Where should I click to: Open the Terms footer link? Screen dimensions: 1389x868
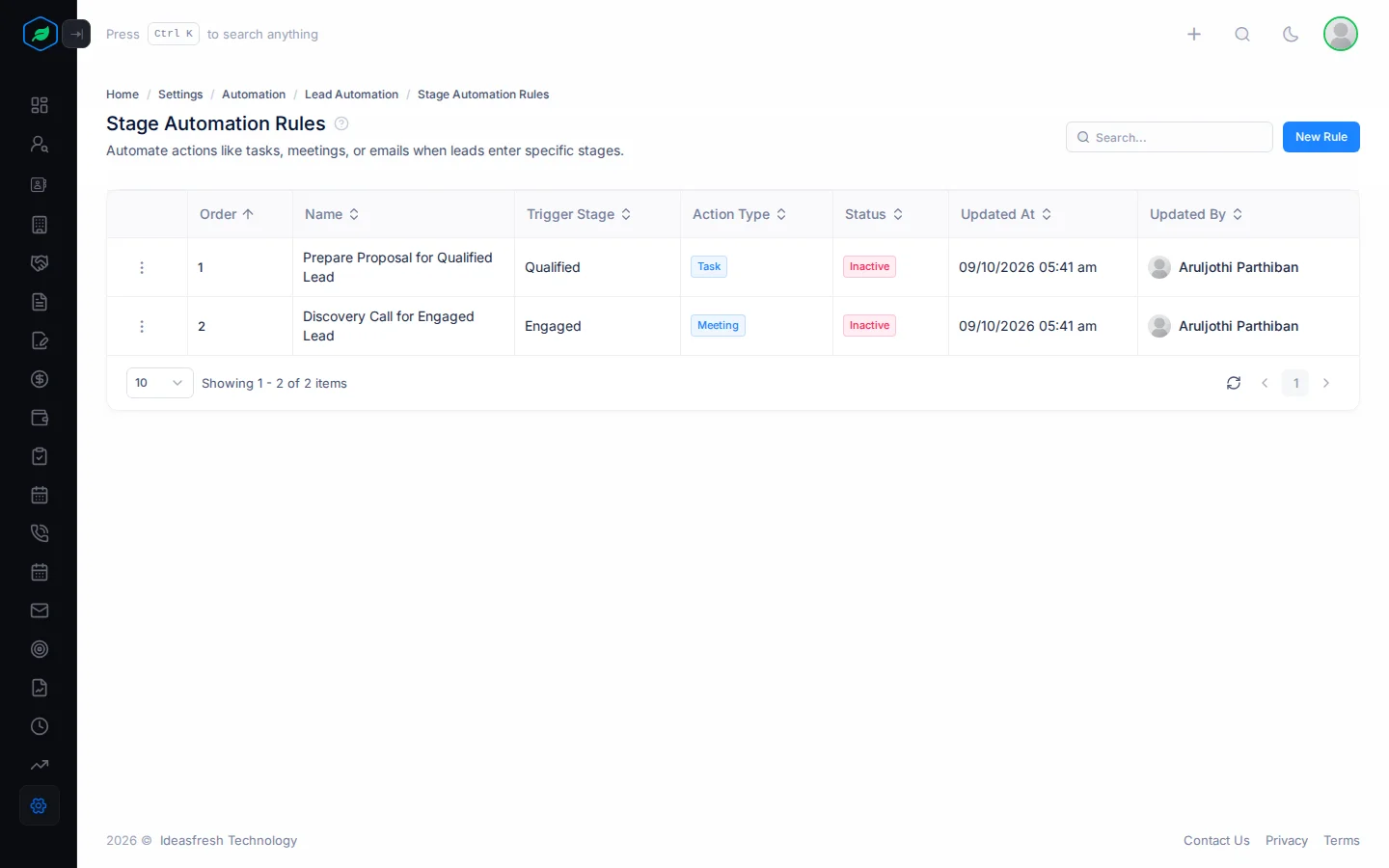pyautogui.click(x=1342, y=841)
